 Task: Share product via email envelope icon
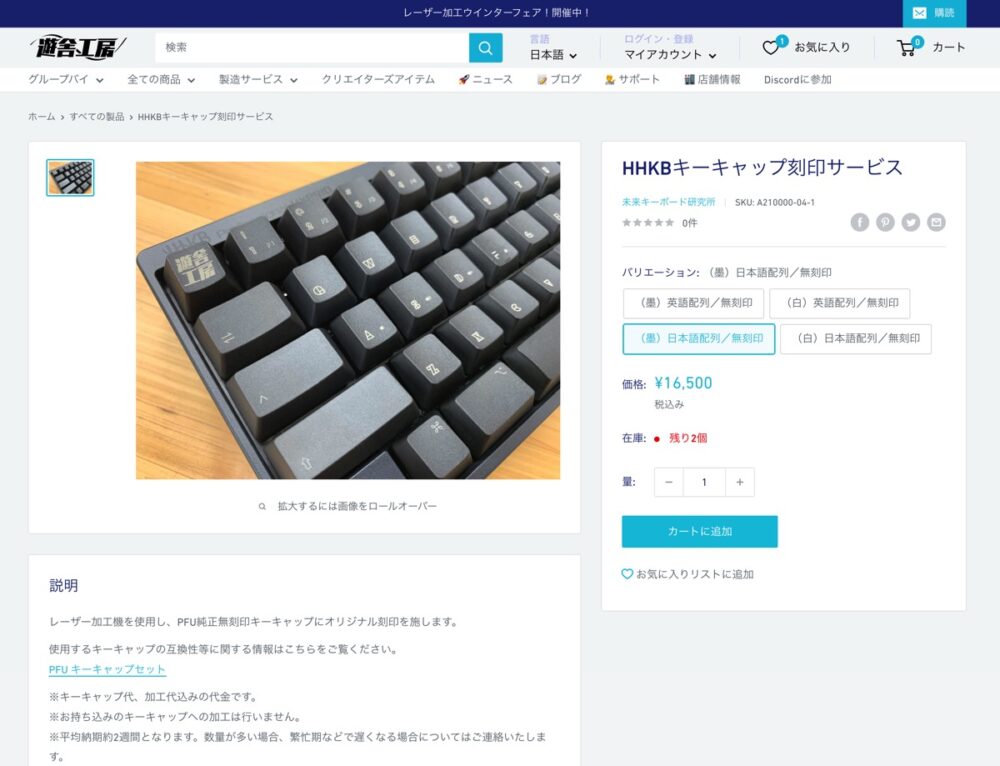[x=936, y=222]
